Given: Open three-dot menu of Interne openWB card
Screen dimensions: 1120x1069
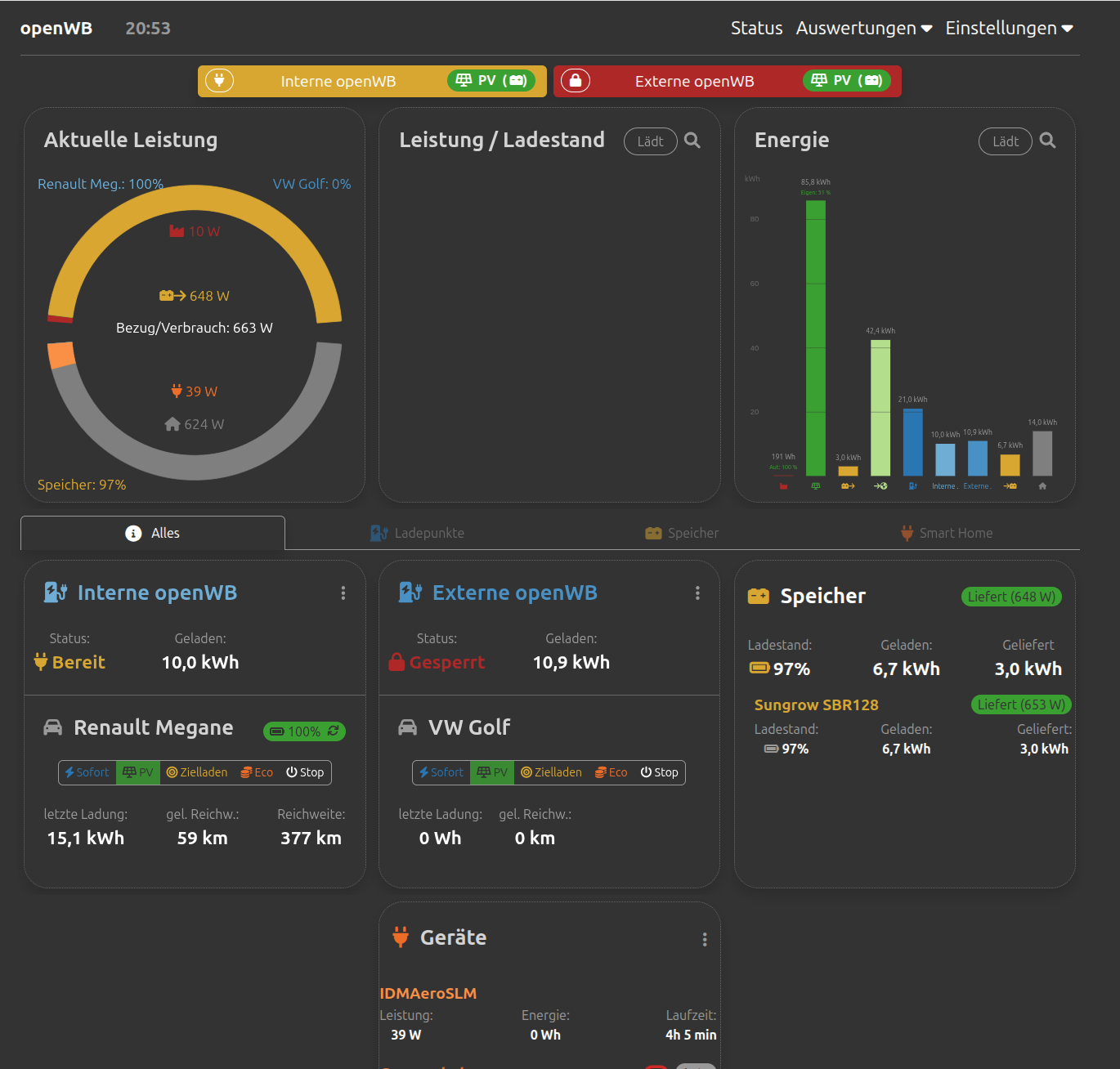Looking at the screenshot, I should [343, 593].
